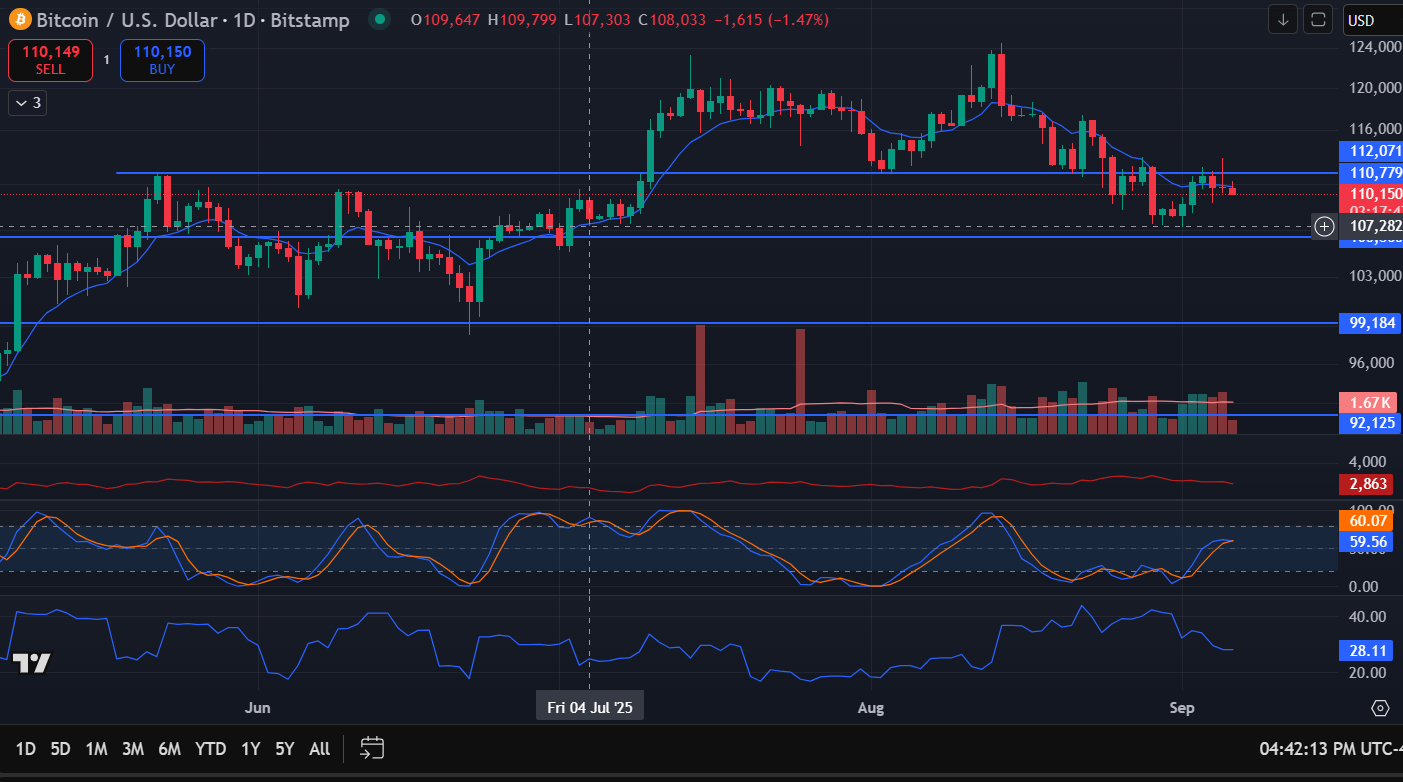Click the 28.11 indicator value label
The width and height of the screenshot is (1403, 782).
pos(1367,651)
